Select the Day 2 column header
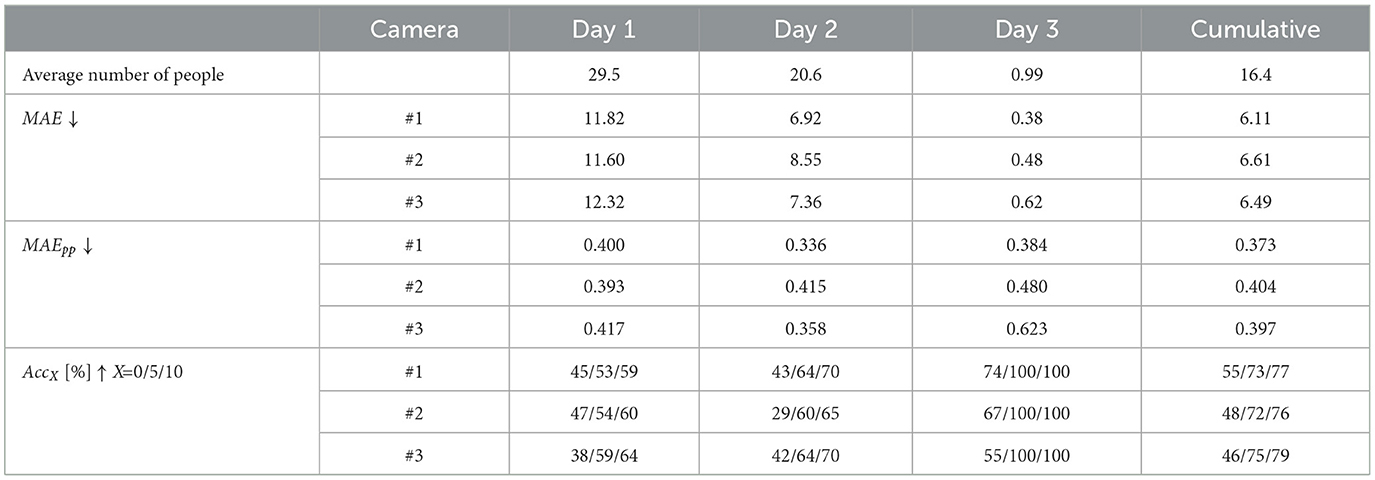Screen dimensions: 1375x480 pyautogui.click(x=806, y=30)
